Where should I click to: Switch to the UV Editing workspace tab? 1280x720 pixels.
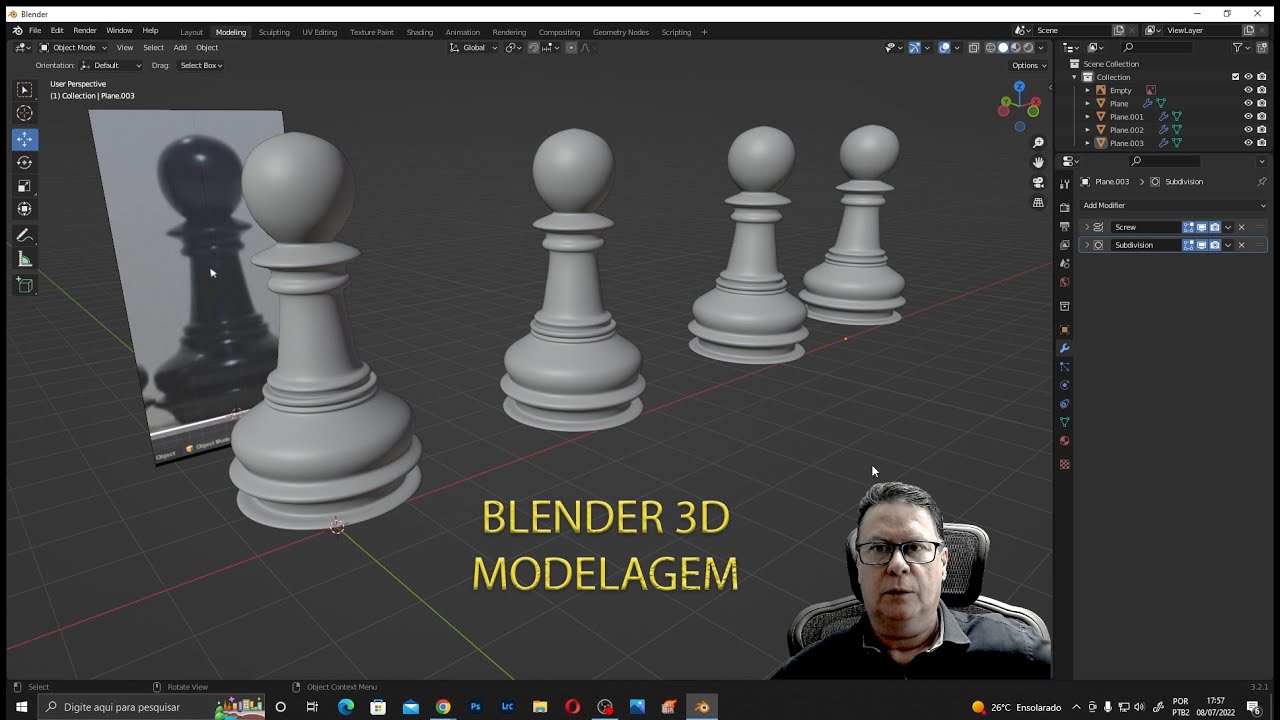tap(319, 32)
